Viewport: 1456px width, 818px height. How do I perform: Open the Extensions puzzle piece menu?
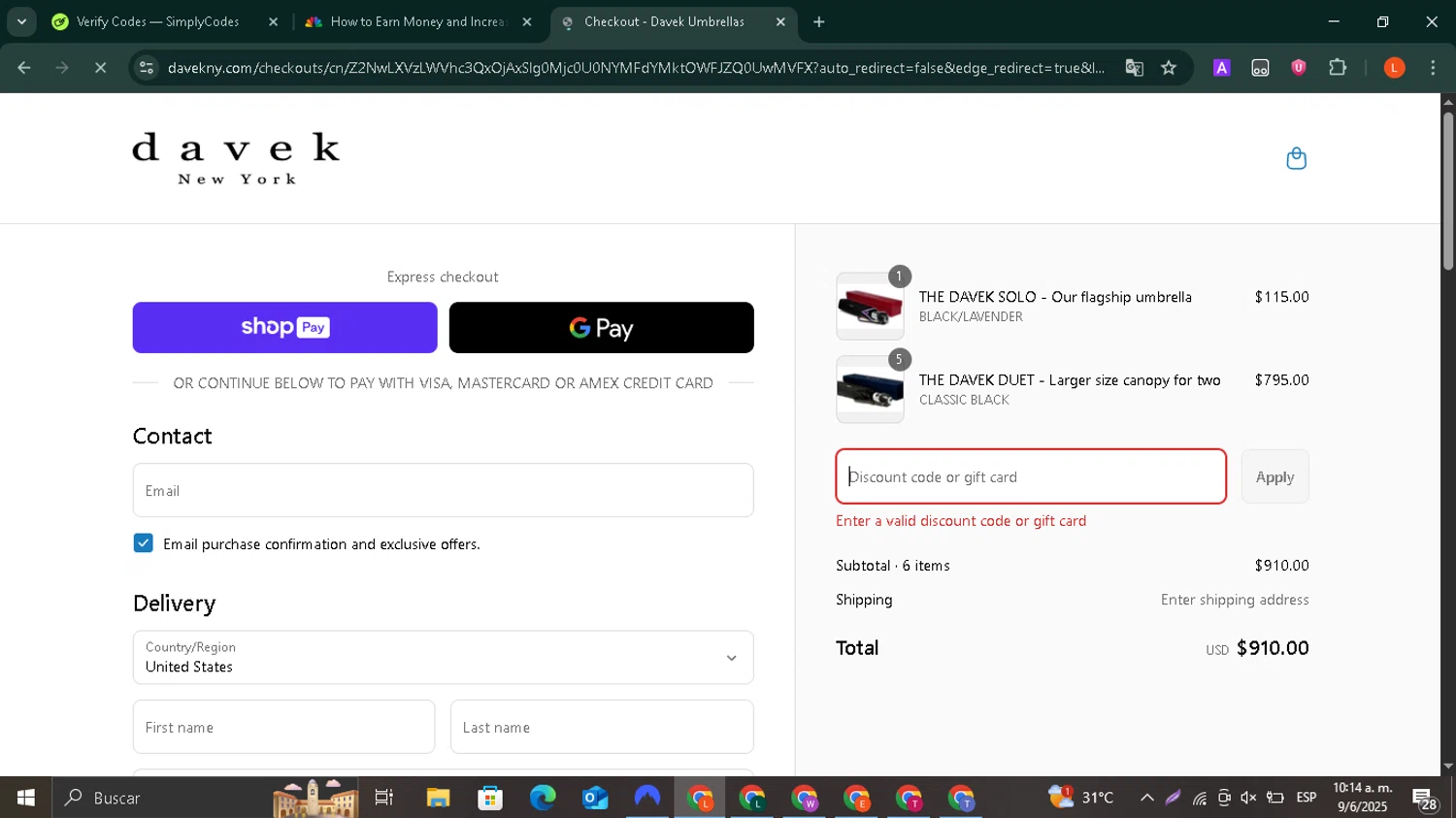1338,68
